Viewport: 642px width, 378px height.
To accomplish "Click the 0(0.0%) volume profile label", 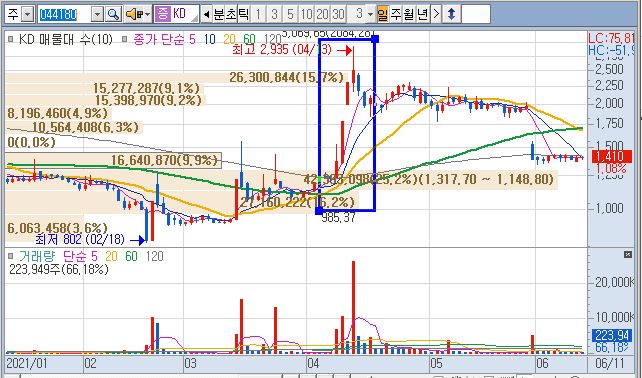I will (31, 142).
